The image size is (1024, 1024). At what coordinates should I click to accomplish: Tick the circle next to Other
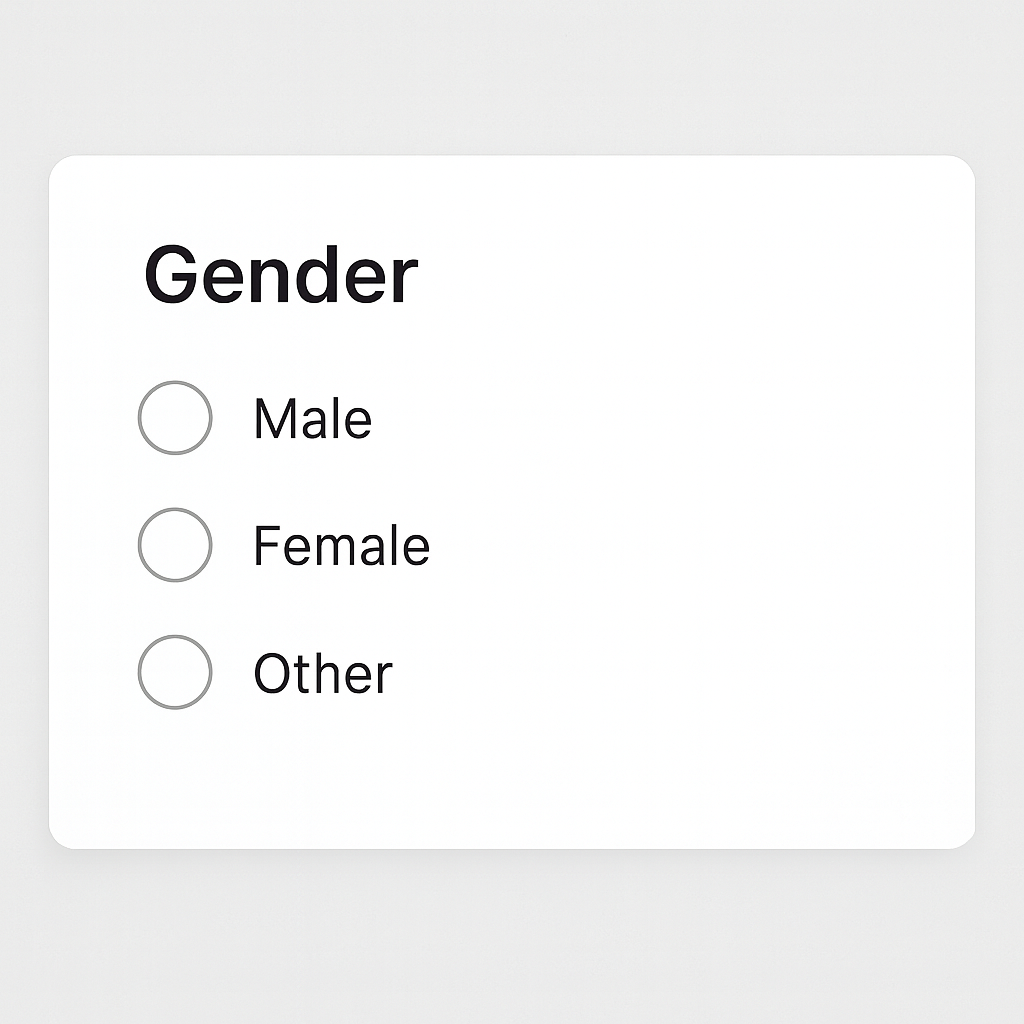(x=175, y=672)
